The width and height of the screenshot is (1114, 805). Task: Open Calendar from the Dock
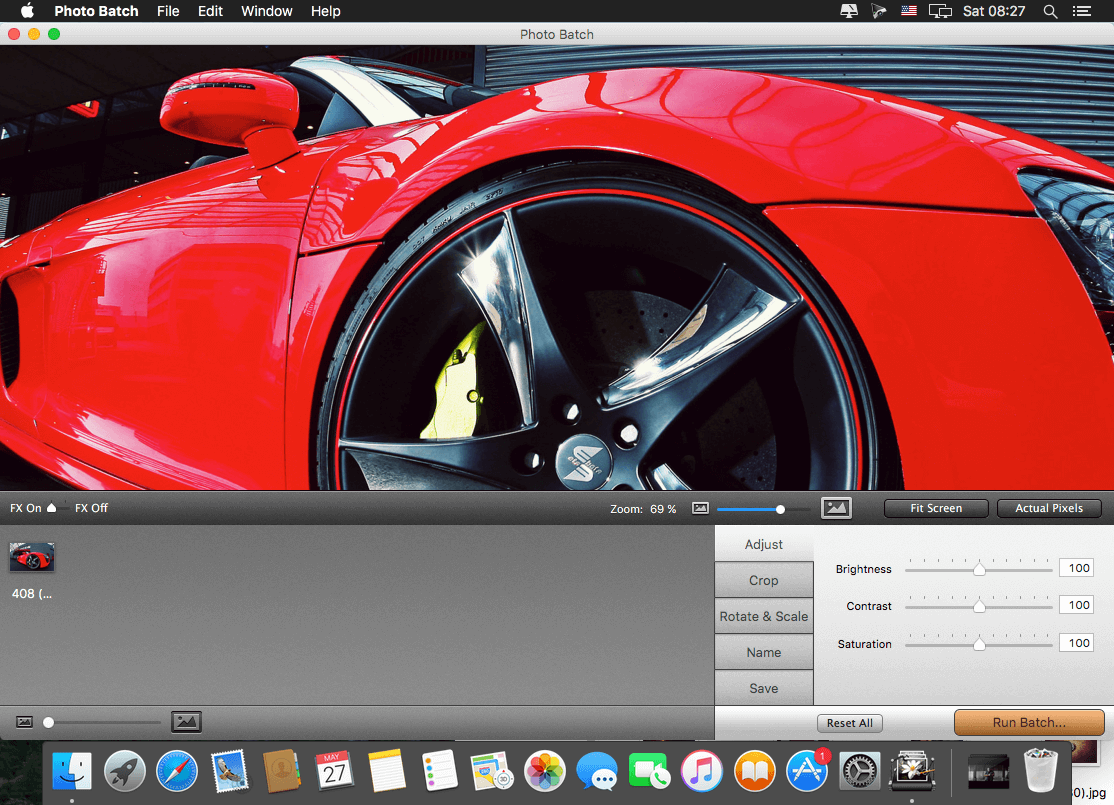[335, 771]
